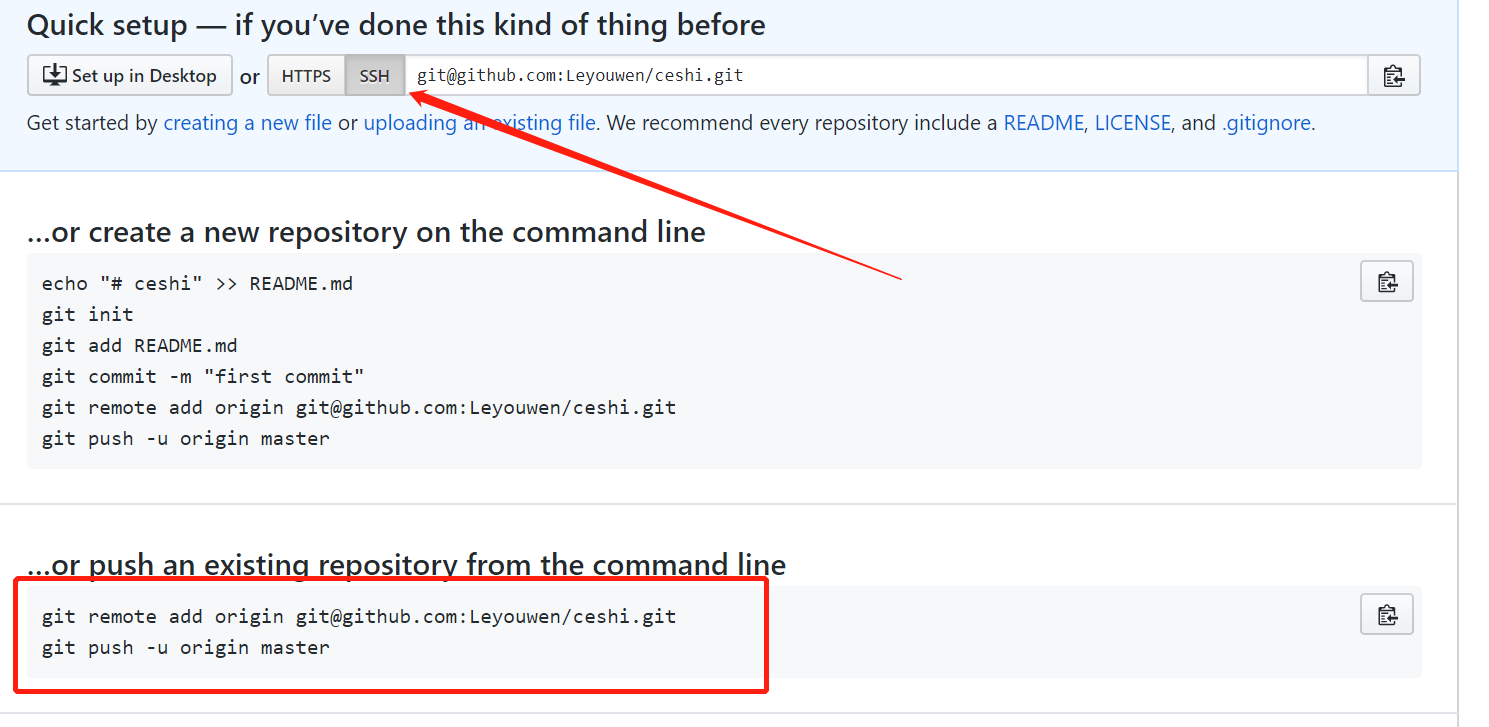Click the create a new repository heading
The image size is (1489, 727).
click(x=366, y=233)
